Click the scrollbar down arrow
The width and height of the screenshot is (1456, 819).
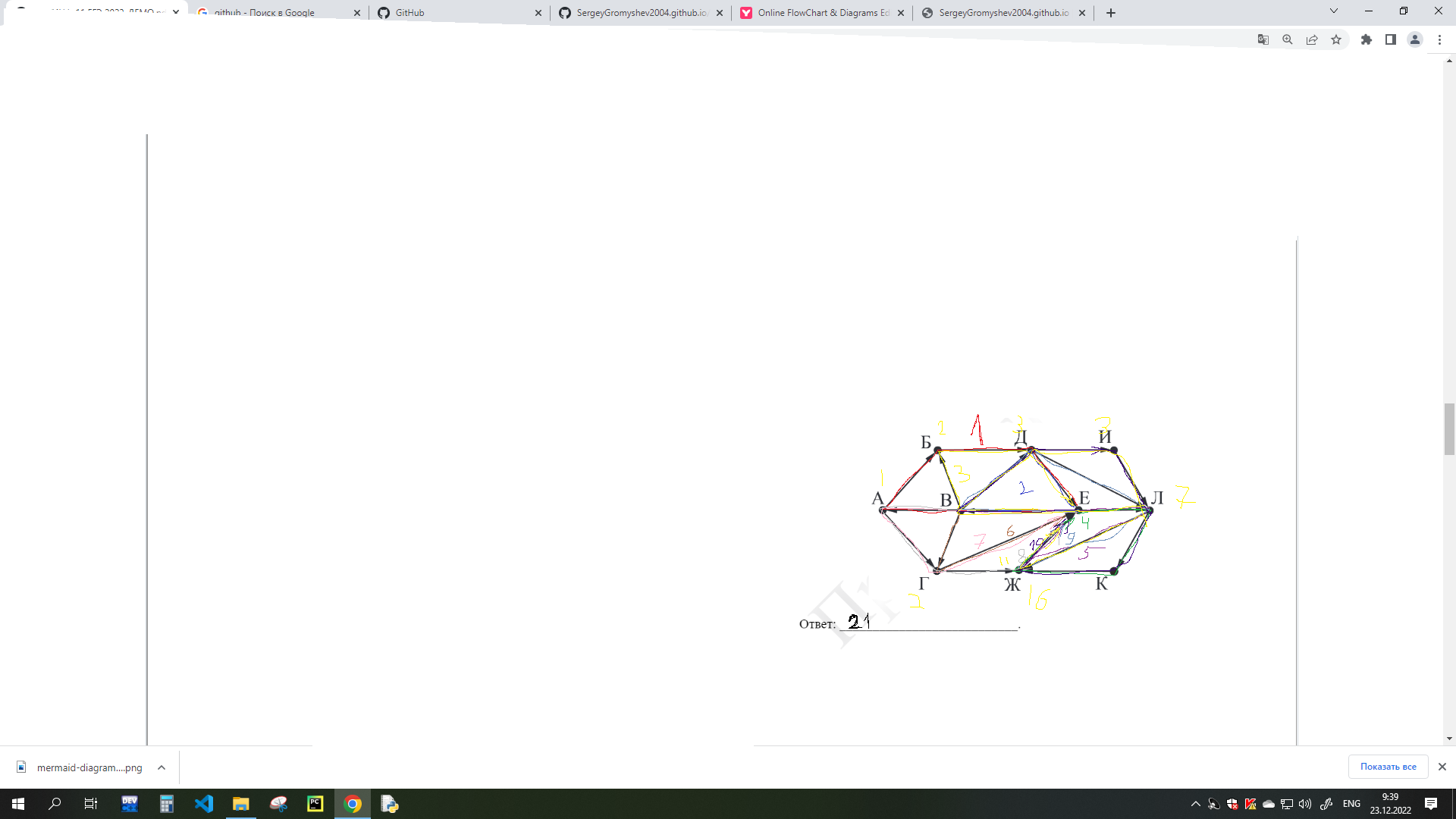pyautogui.click(x=1449, y=739)
